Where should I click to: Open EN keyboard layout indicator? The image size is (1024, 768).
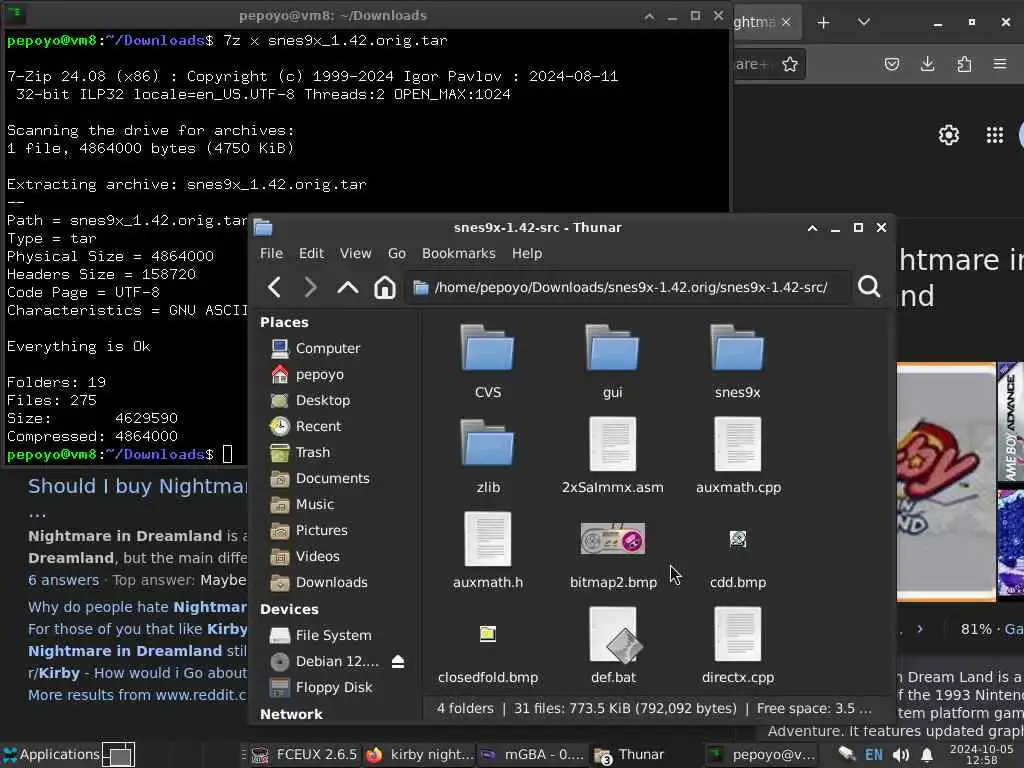874,756
